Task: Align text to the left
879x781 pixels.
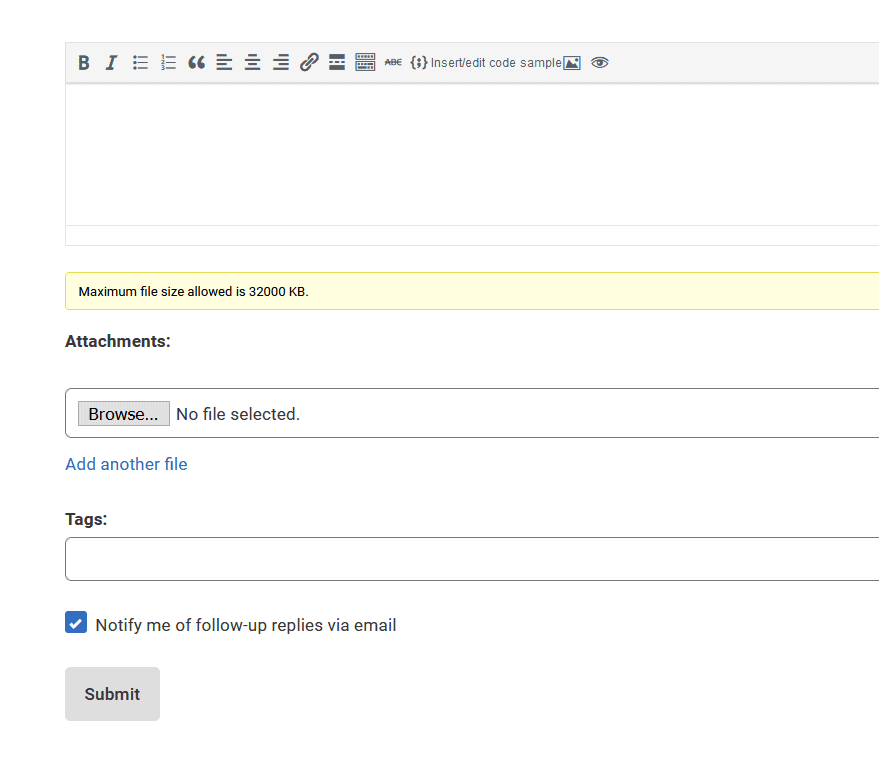Action: (x=224, y=63)
